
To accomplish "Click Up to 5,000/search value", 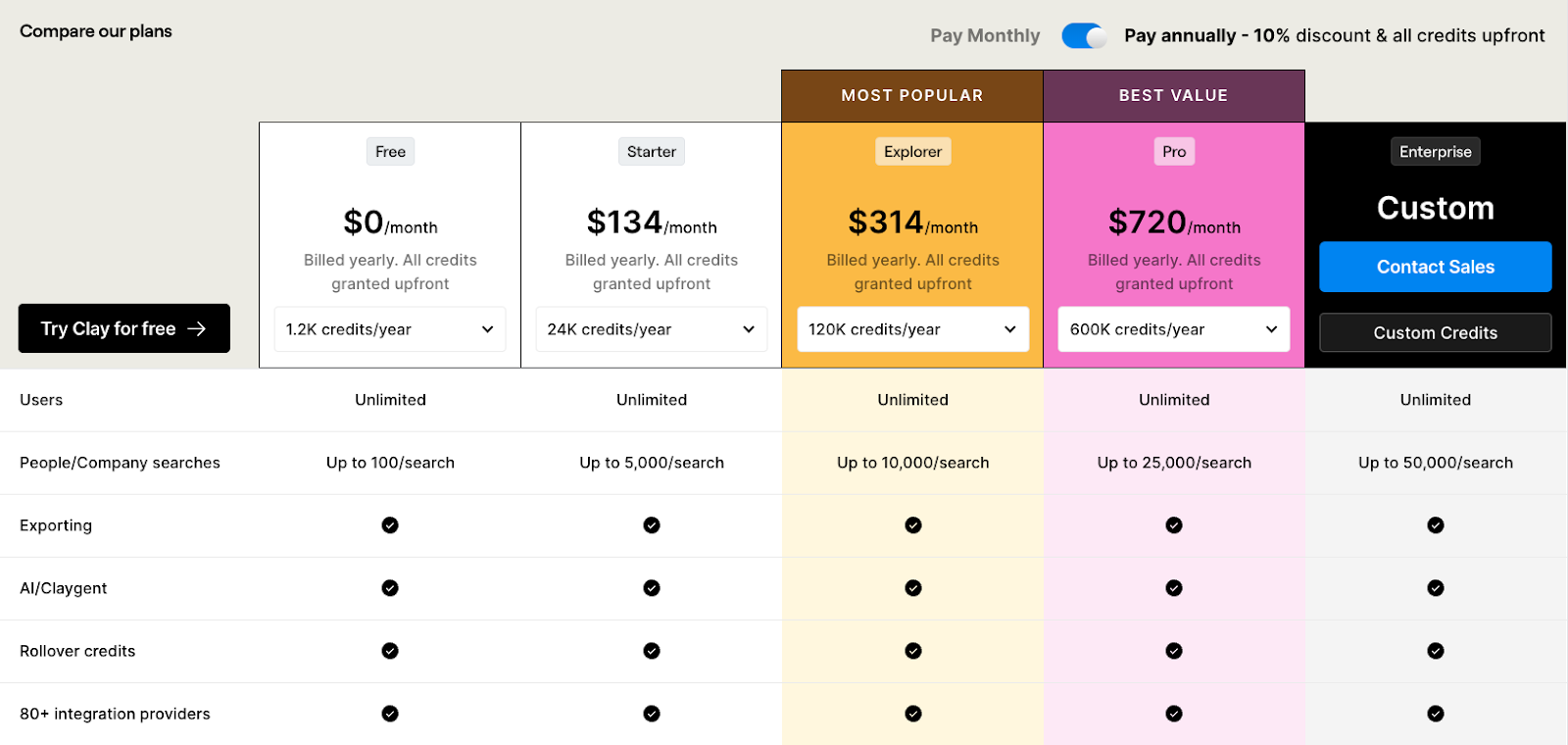I will coord(652,463).
